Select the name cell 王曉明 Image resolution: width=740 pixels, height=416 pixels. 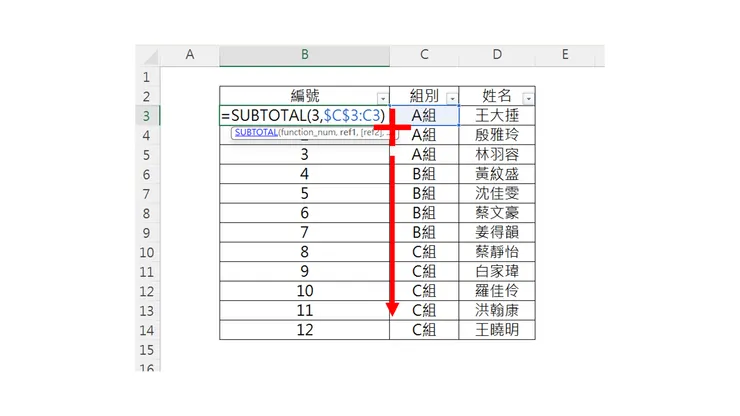pos(497,330)
